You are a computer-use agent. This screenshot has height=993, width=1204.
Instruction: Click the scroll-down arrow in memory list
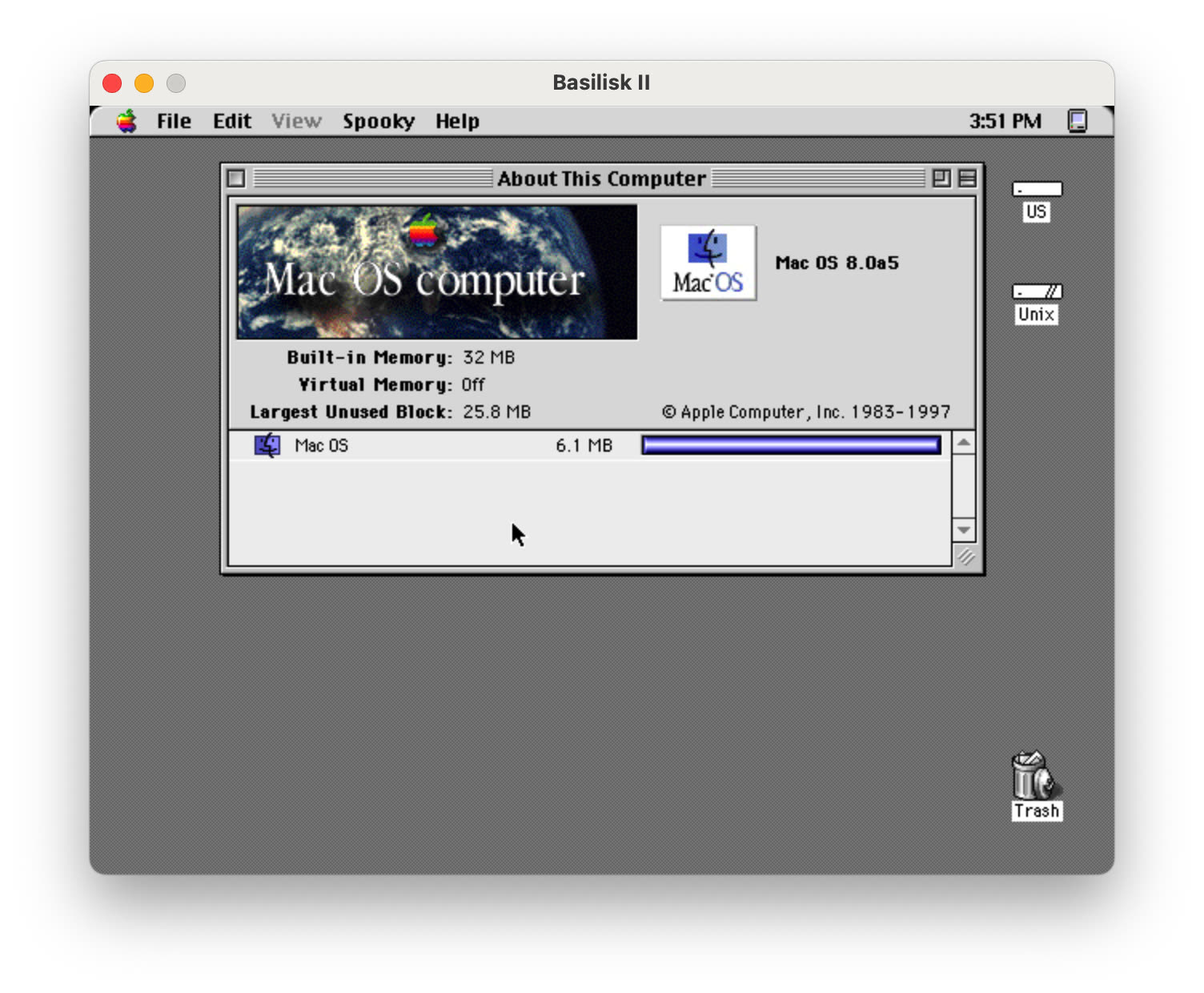(964, 530)
